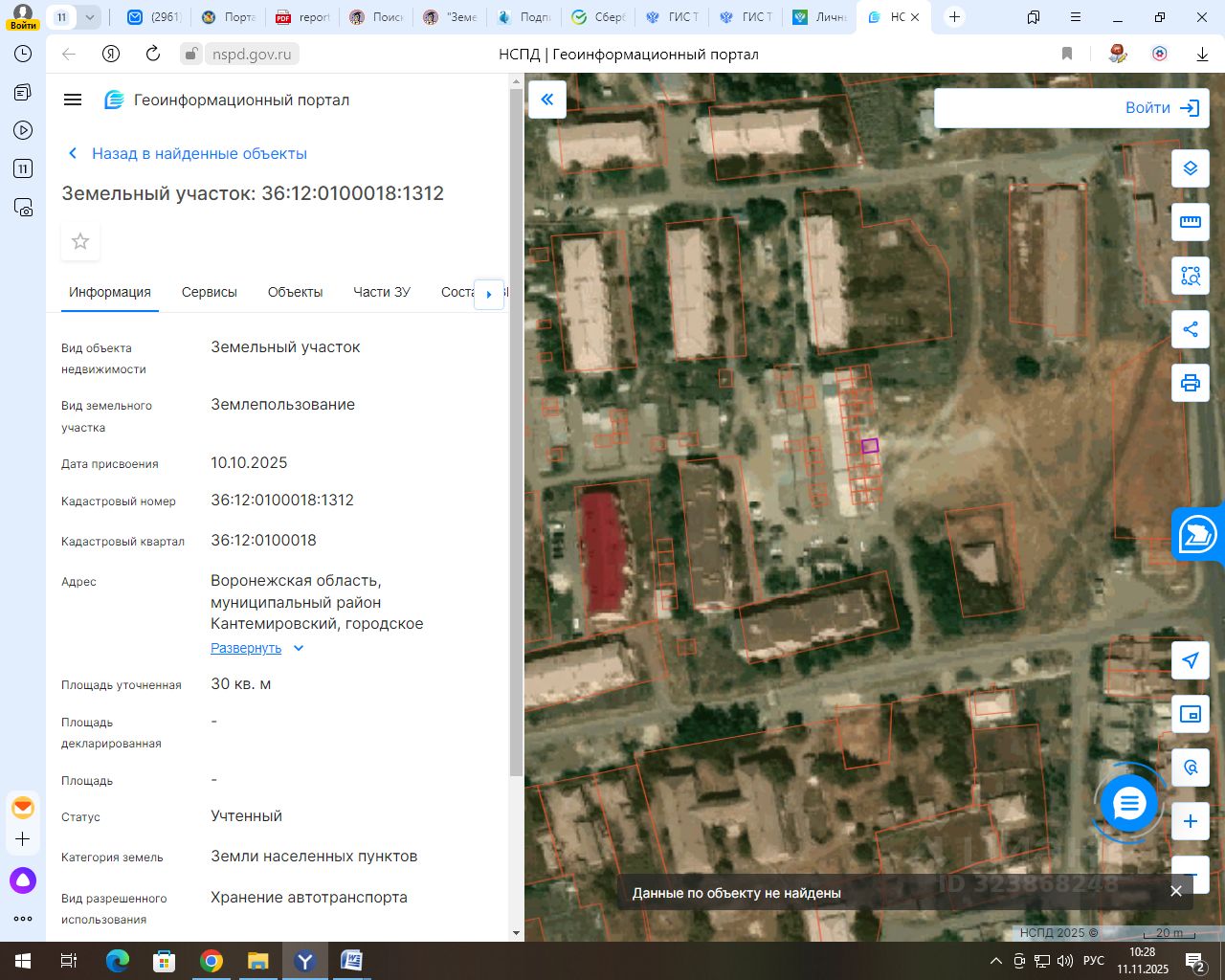Click the cadastral quarter value 36:12:0100018

pos(263,541)
